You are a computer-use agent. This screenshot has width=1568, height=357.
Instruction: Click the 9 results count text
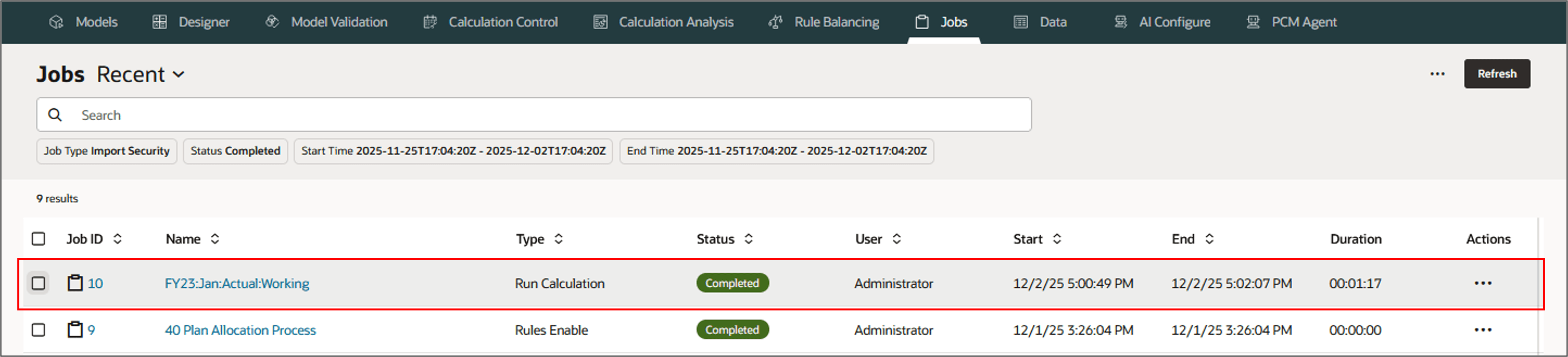(57, 199)
